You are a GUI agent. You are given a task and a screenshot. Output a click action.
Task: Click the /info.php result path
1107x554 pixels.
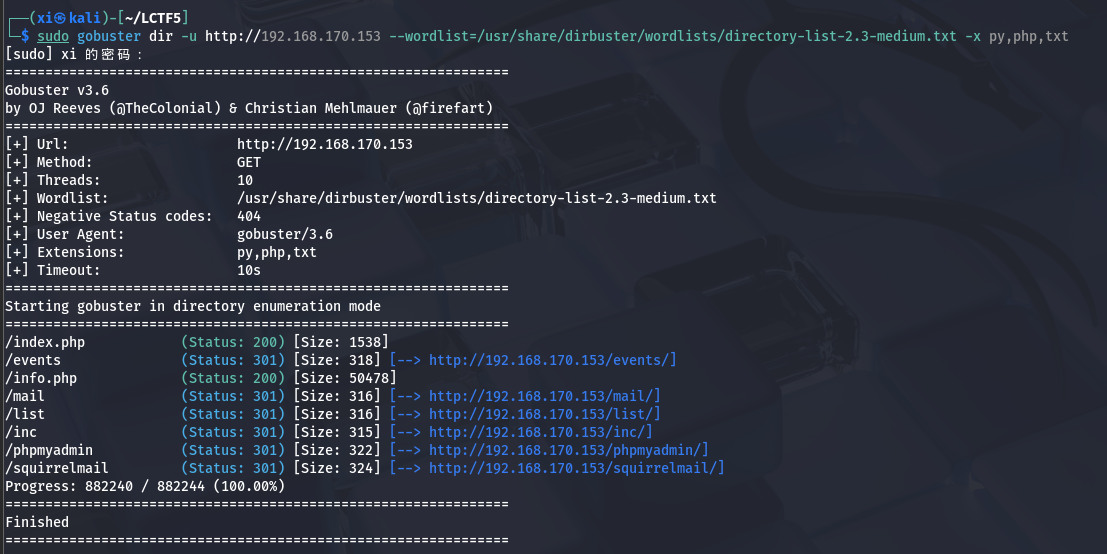click(41, 378)
